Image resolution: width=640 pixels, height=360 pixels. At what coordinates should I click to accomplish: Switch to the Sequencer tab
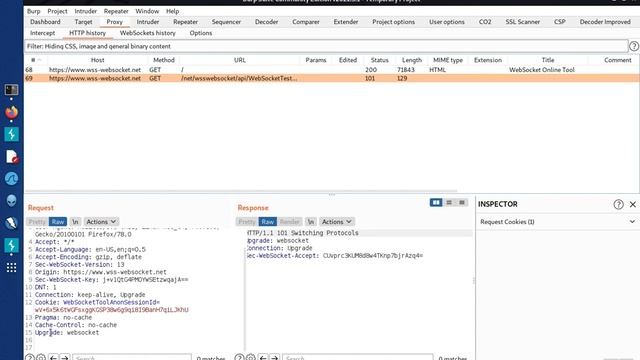[x=226, y=22]
